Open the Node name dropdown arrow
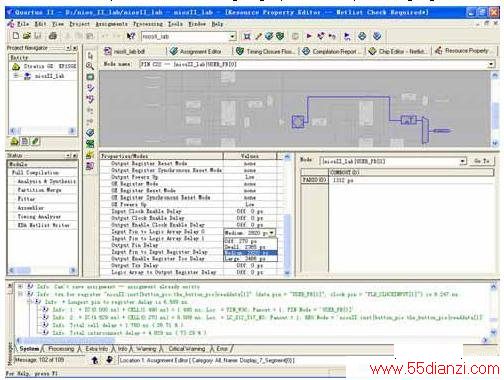The image size is (504, 380). [x=491, y=64]
